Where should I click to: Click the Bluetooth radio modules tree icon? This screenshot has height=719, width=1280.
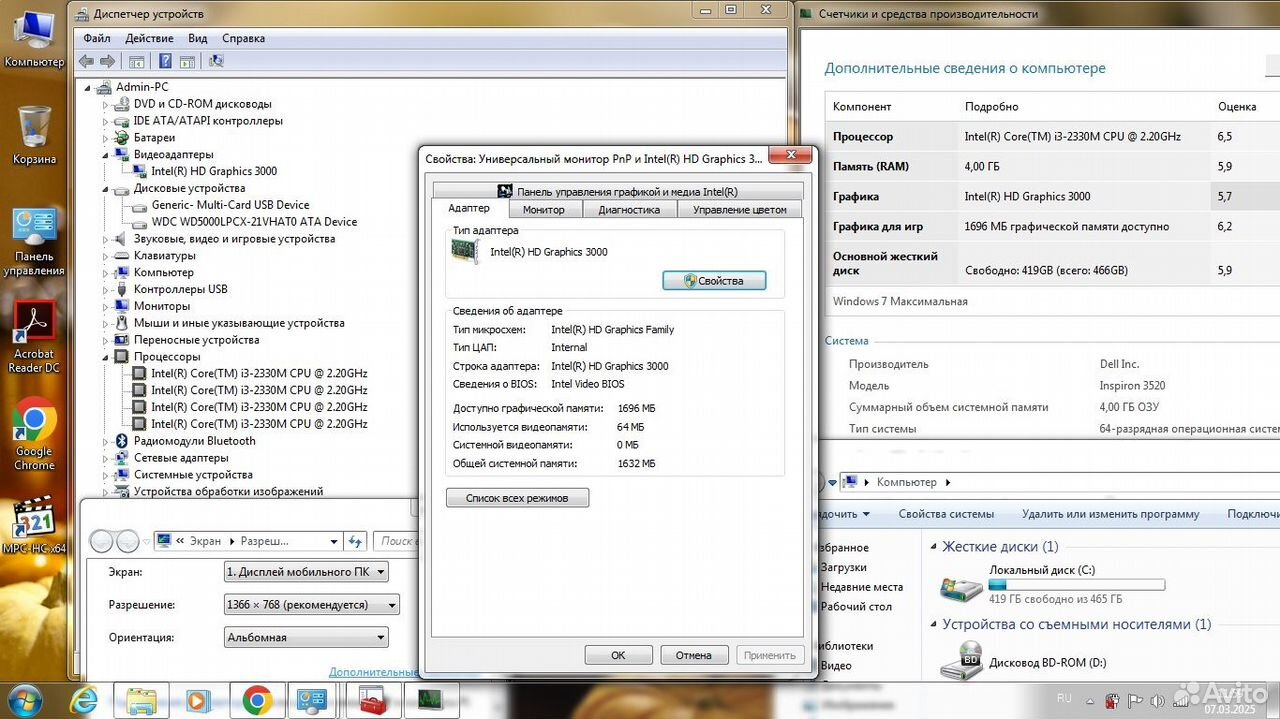[124, 441]
